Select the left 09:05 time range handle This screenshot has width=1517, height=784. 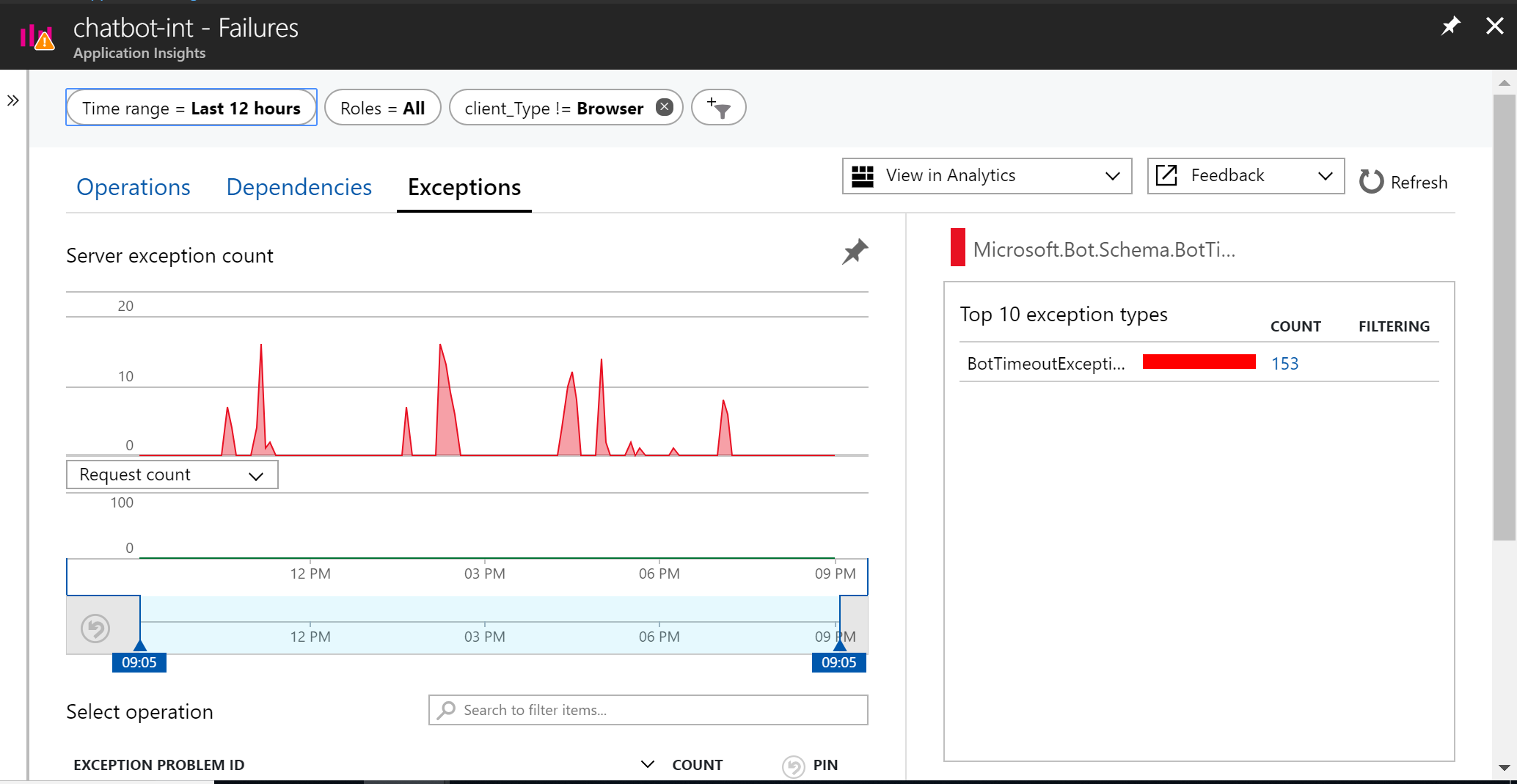pos(139,649)
